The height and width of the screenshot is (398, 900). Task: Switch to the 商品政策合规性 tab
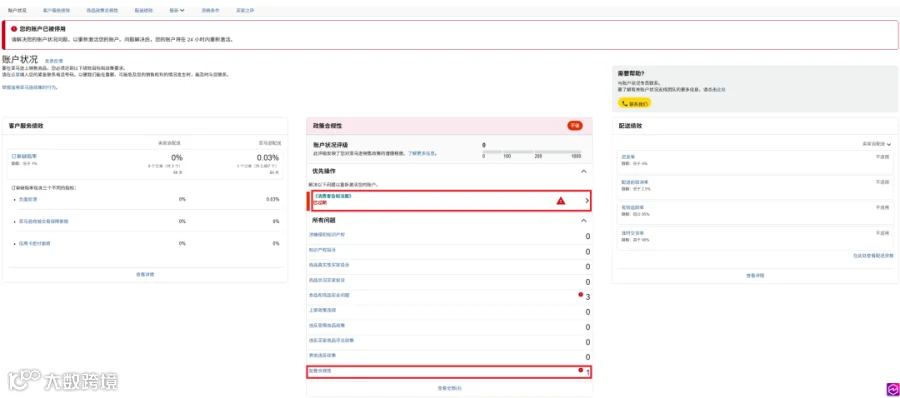point(102,10)
